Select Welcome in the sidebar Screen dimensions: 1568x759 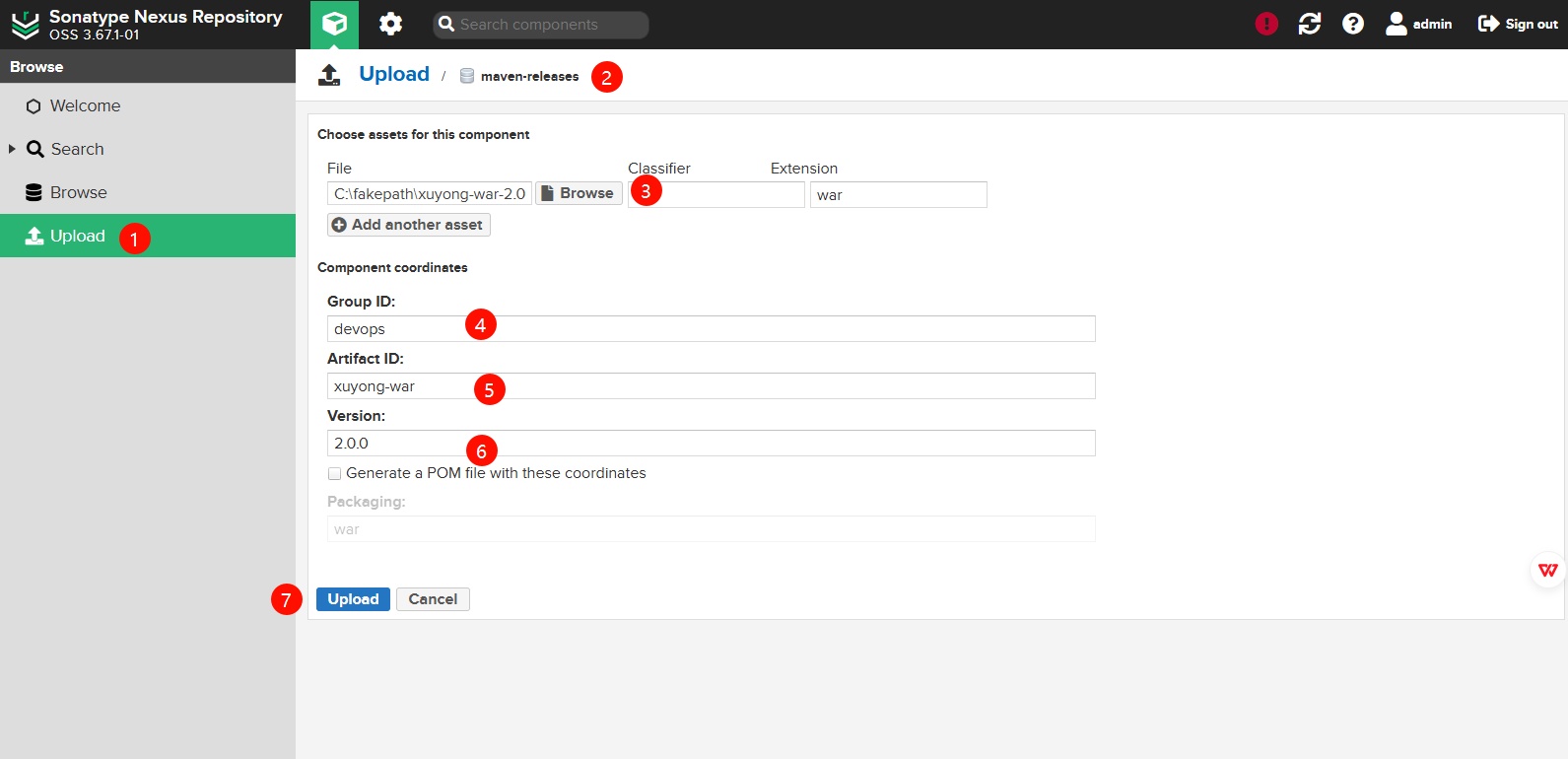85,105
